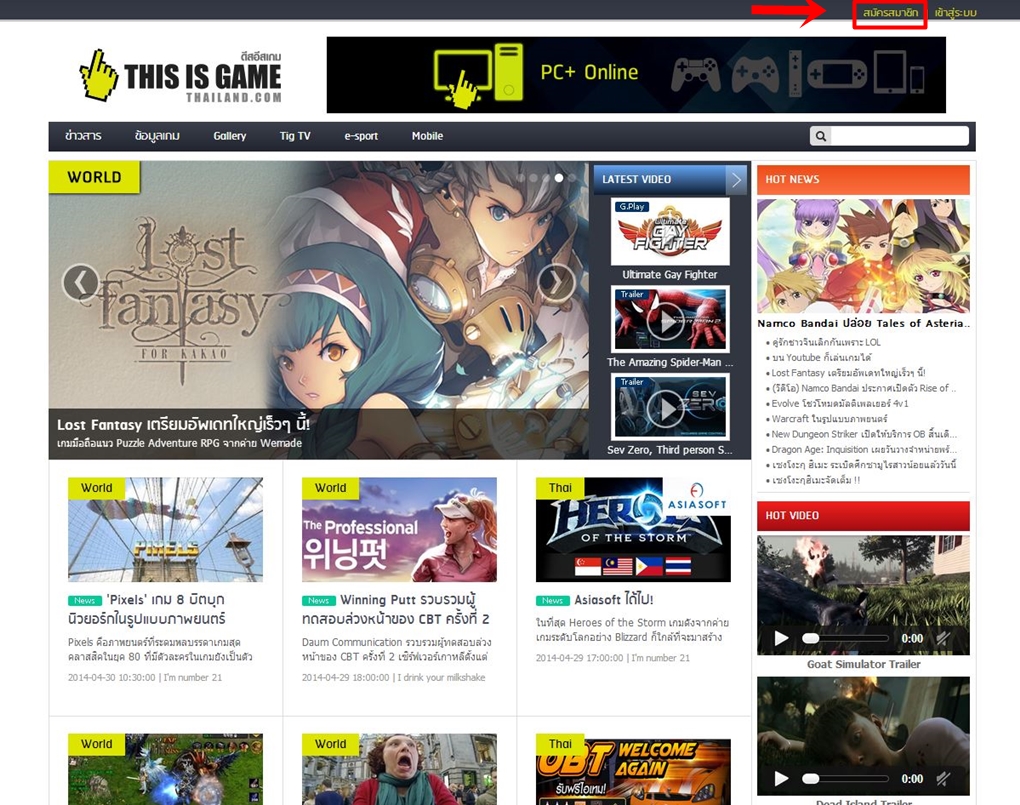The image size is (1020, 805).
Task: Open the Ultimate Gay Fighter video thumbnail
Action: click(670, 231)
